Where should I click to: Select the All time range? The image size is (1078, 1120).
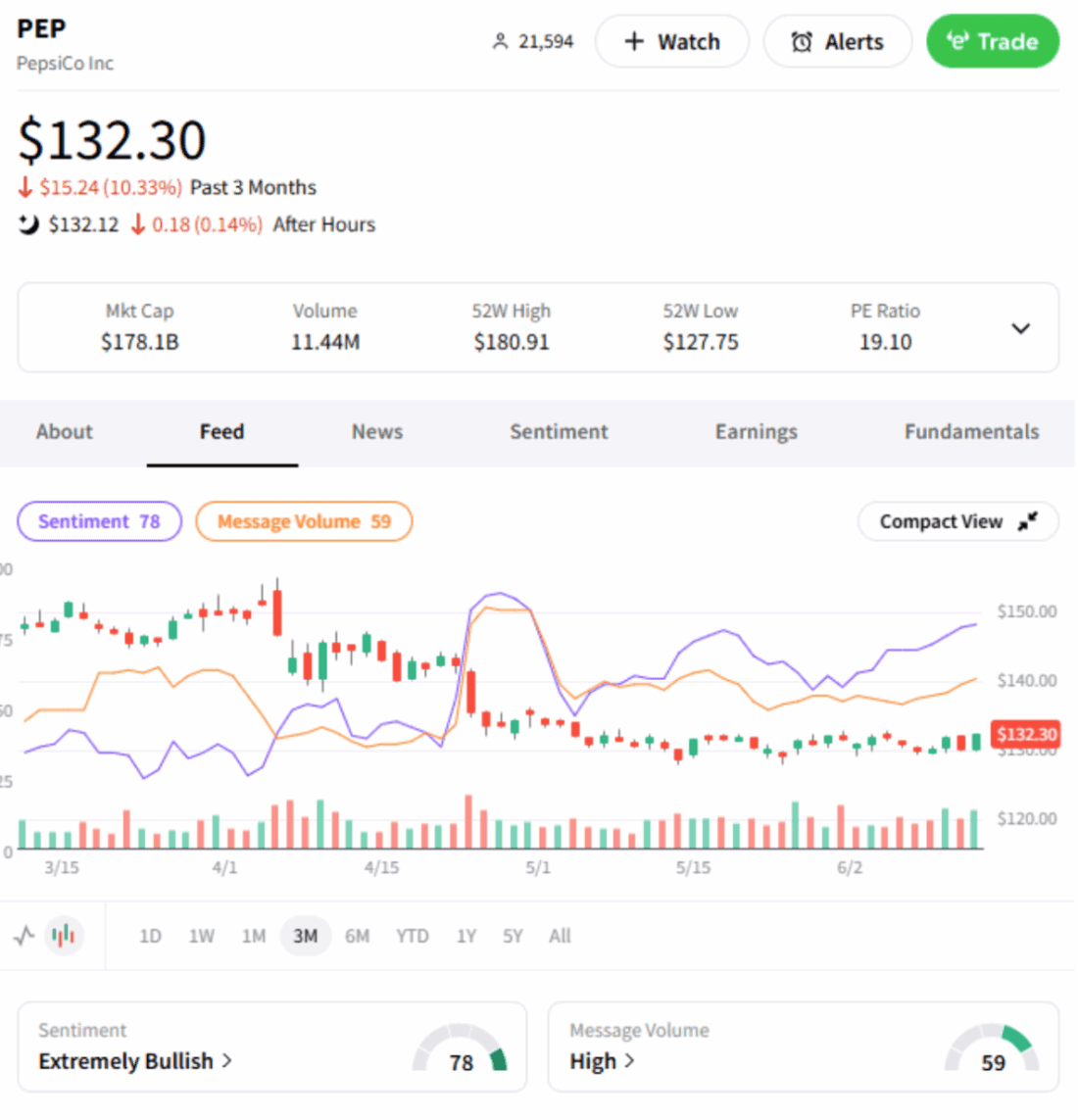pos(561,936)
